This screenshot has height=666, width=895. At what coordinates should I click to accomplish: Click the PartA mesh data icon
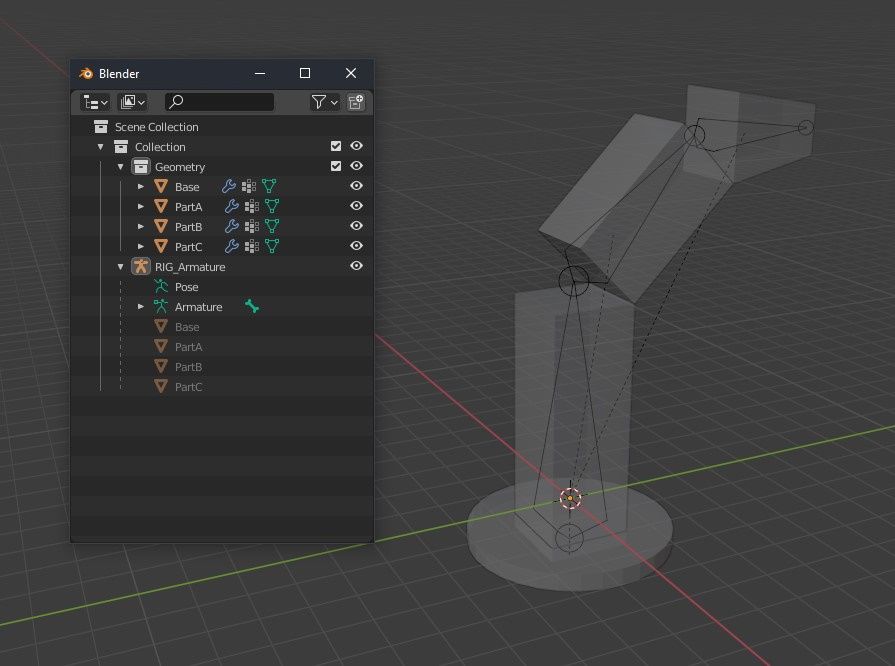tap(272, 206)
